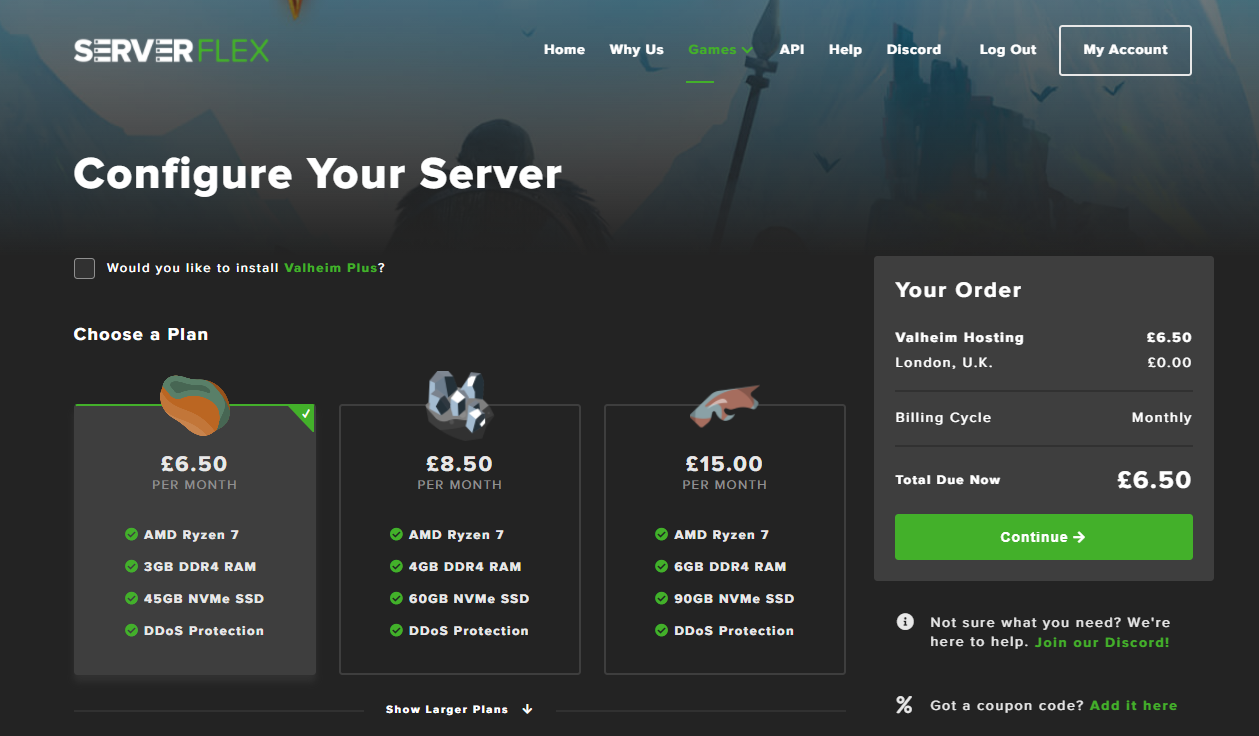Click the down arrow next to Show Larger Plans
The height and width of the screenshot is (736, 1259).
coord(527,709)
